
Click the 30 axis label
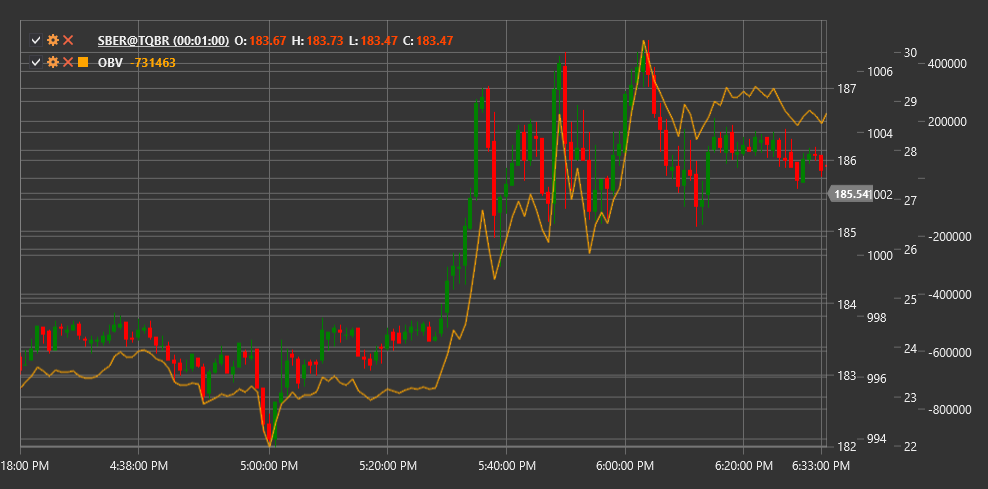pyautogui.click(x=910, y=52)
